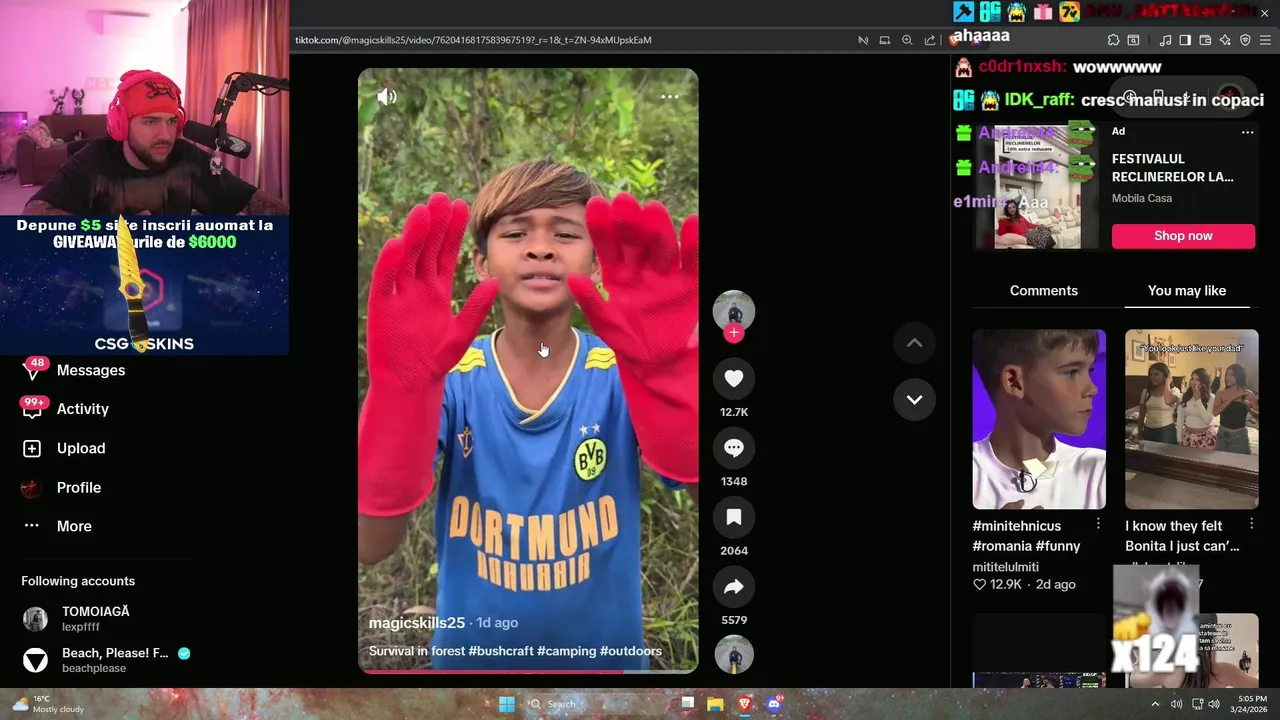
Task: Open options for the 'I know they felt' video
Action: (x=1251, y=524)
